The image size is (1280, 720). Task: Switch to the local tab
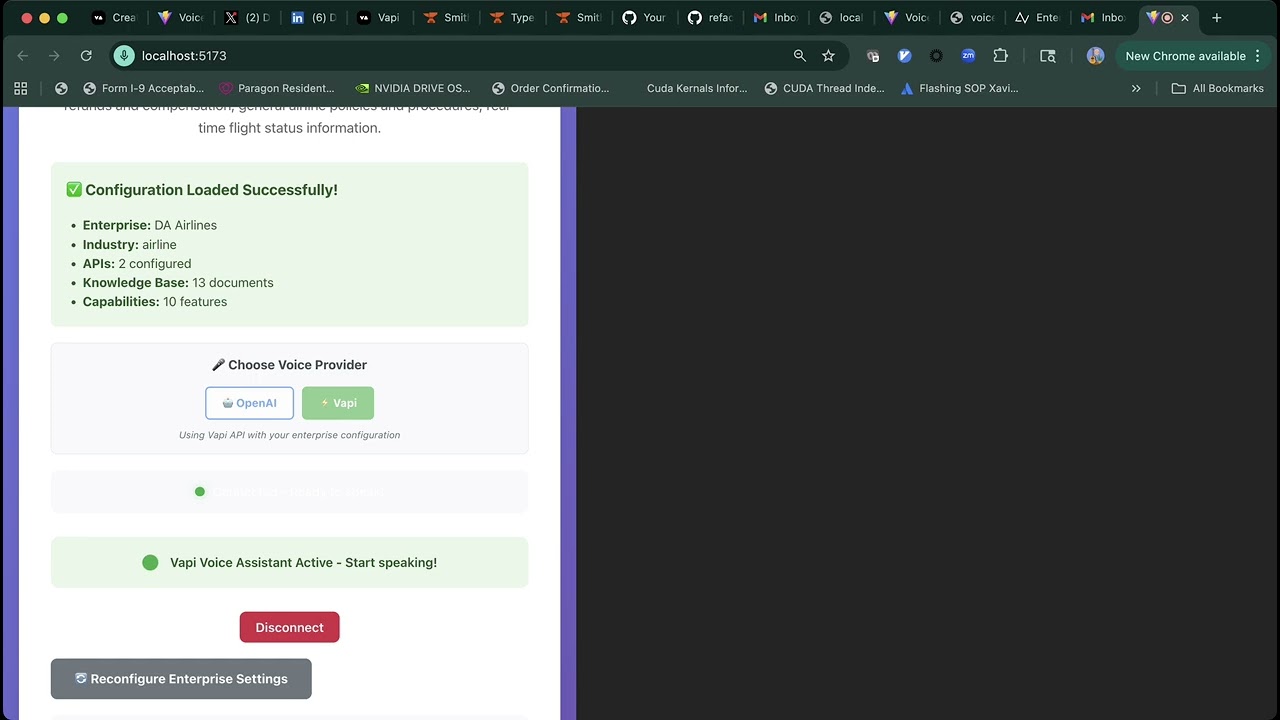[840, 18]
